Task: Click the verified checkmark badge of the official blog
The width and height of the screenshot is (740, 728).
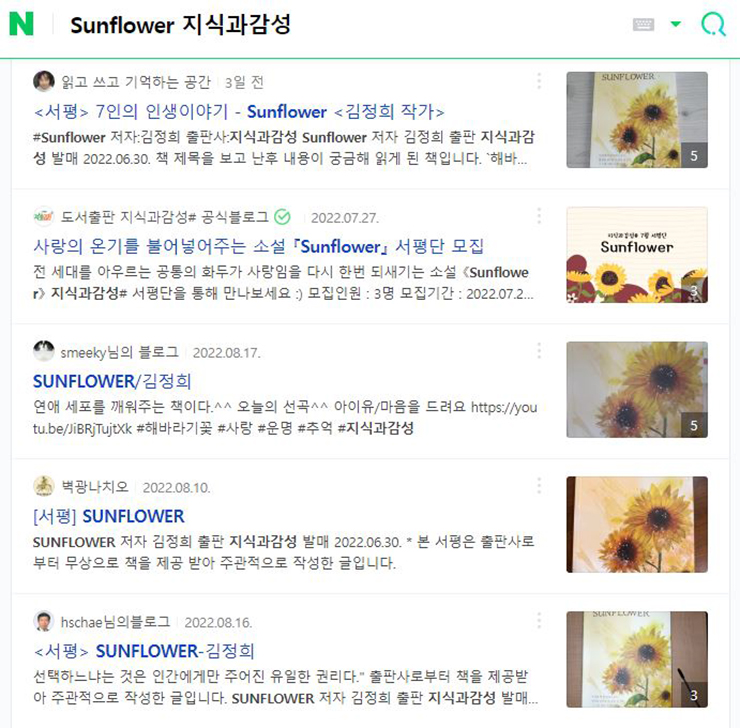Action: [282, 217]
